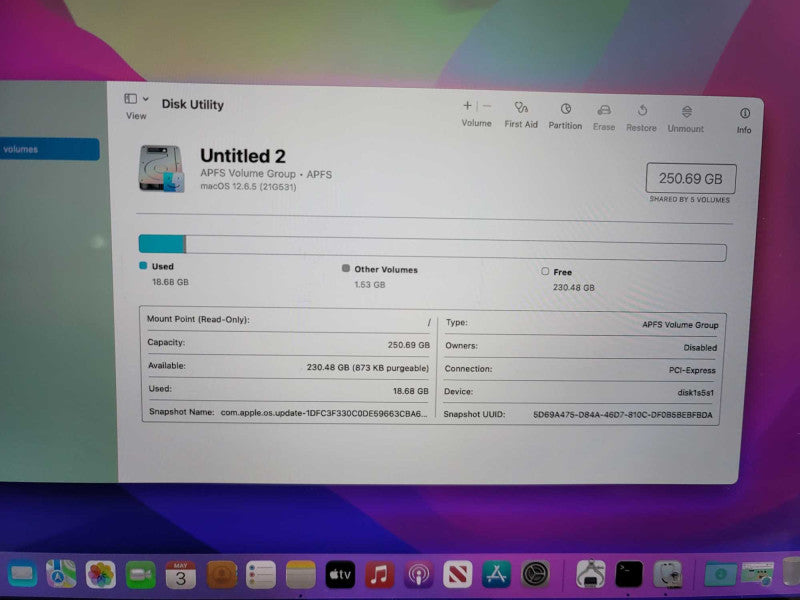The image size is (800, 600).
Task: Click the "APFS Volume Group • APFS" subtitle
Action: point(266,174)
